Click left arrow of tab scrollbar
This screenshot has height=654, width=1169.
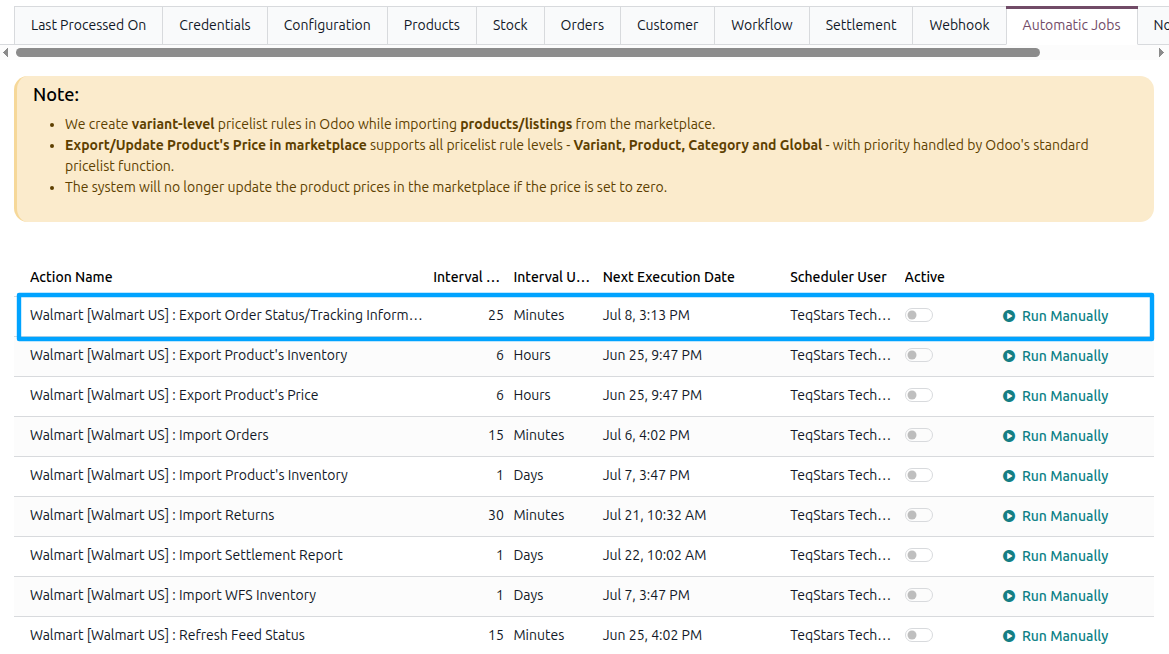coord(6,52)
